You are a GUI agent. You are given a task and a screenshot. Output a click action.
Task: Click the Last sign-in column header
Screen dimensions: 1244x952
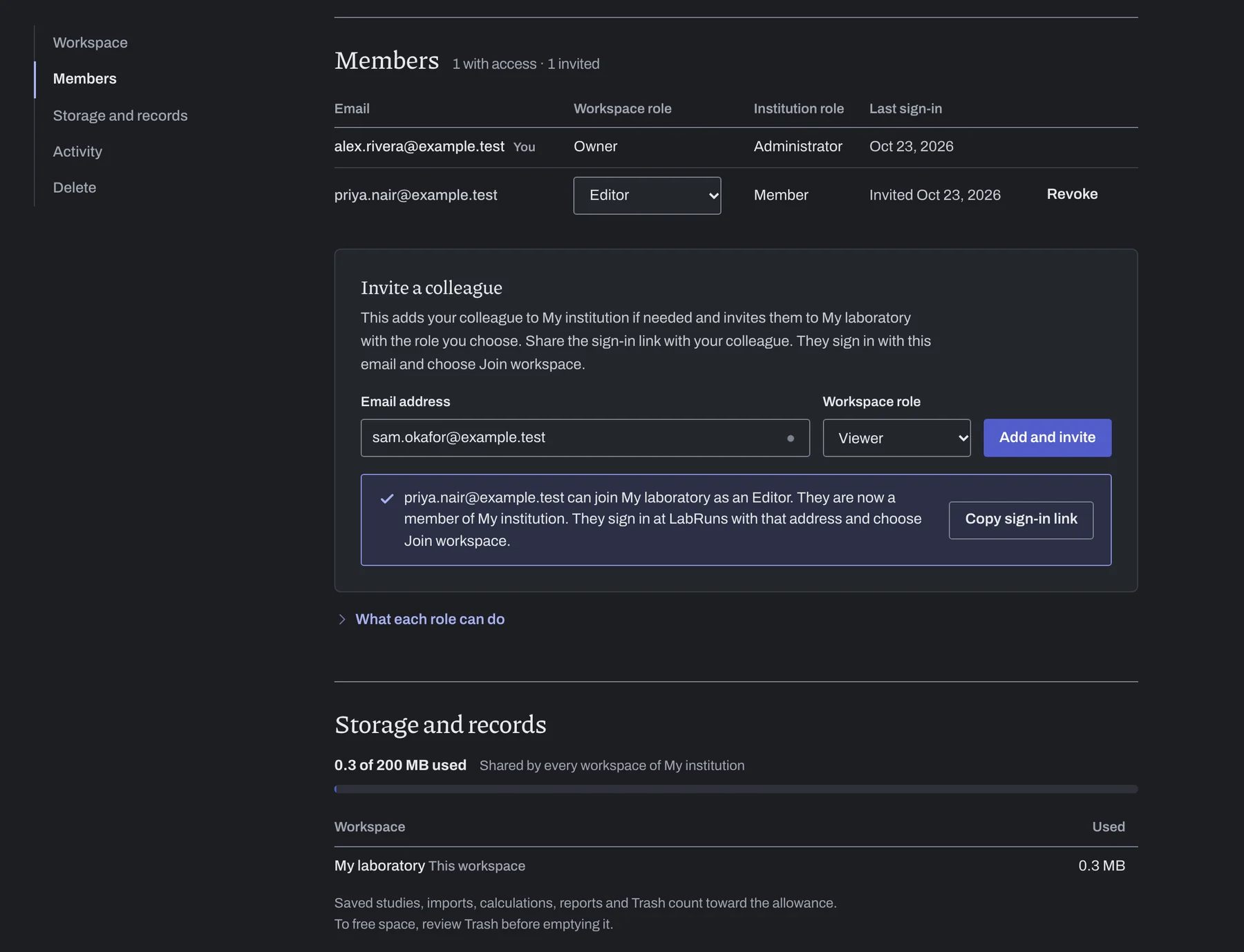905,108
